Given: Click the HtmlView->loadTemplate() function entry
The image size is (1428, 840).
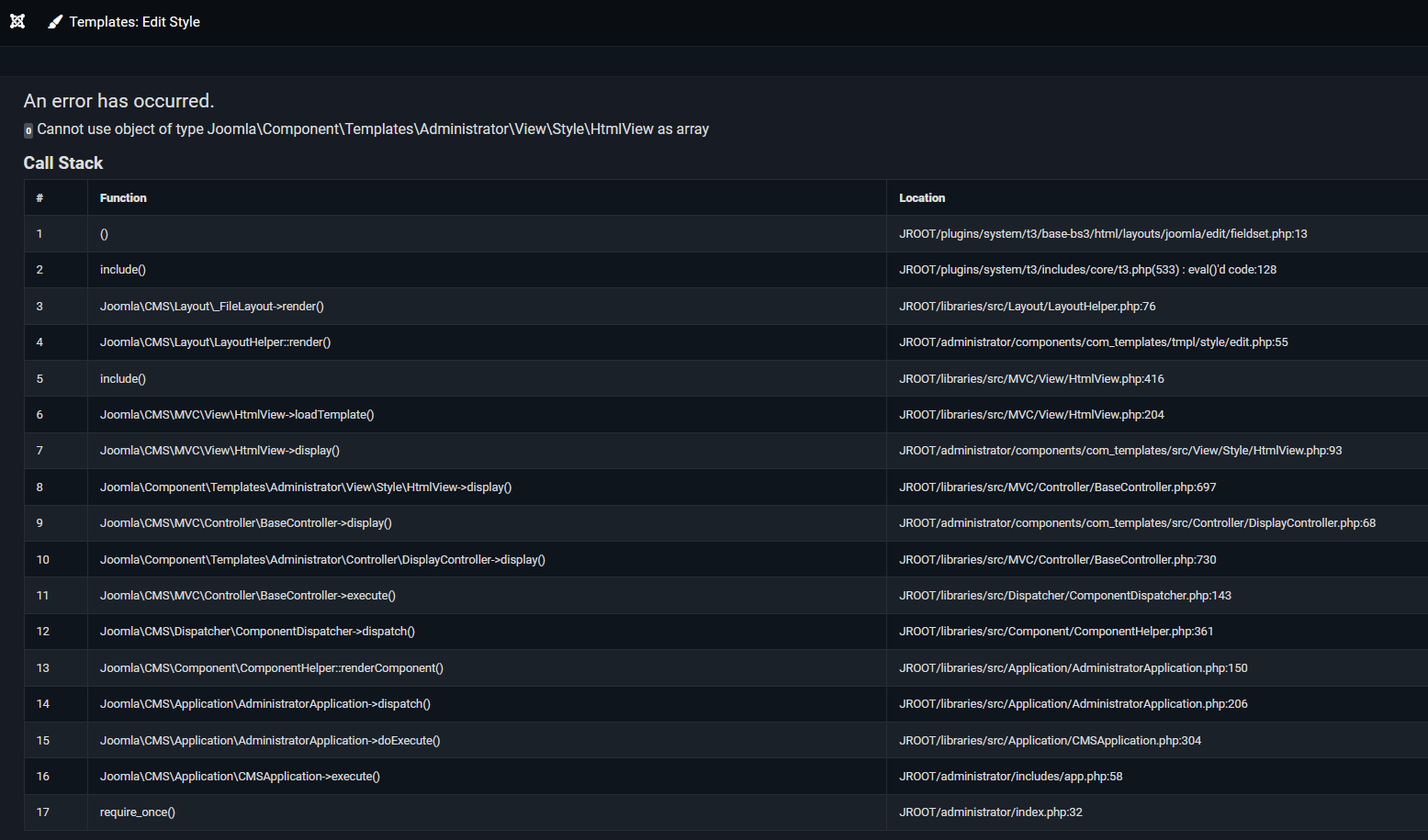Looking at the screenshot, I should (x=237, y=415).
